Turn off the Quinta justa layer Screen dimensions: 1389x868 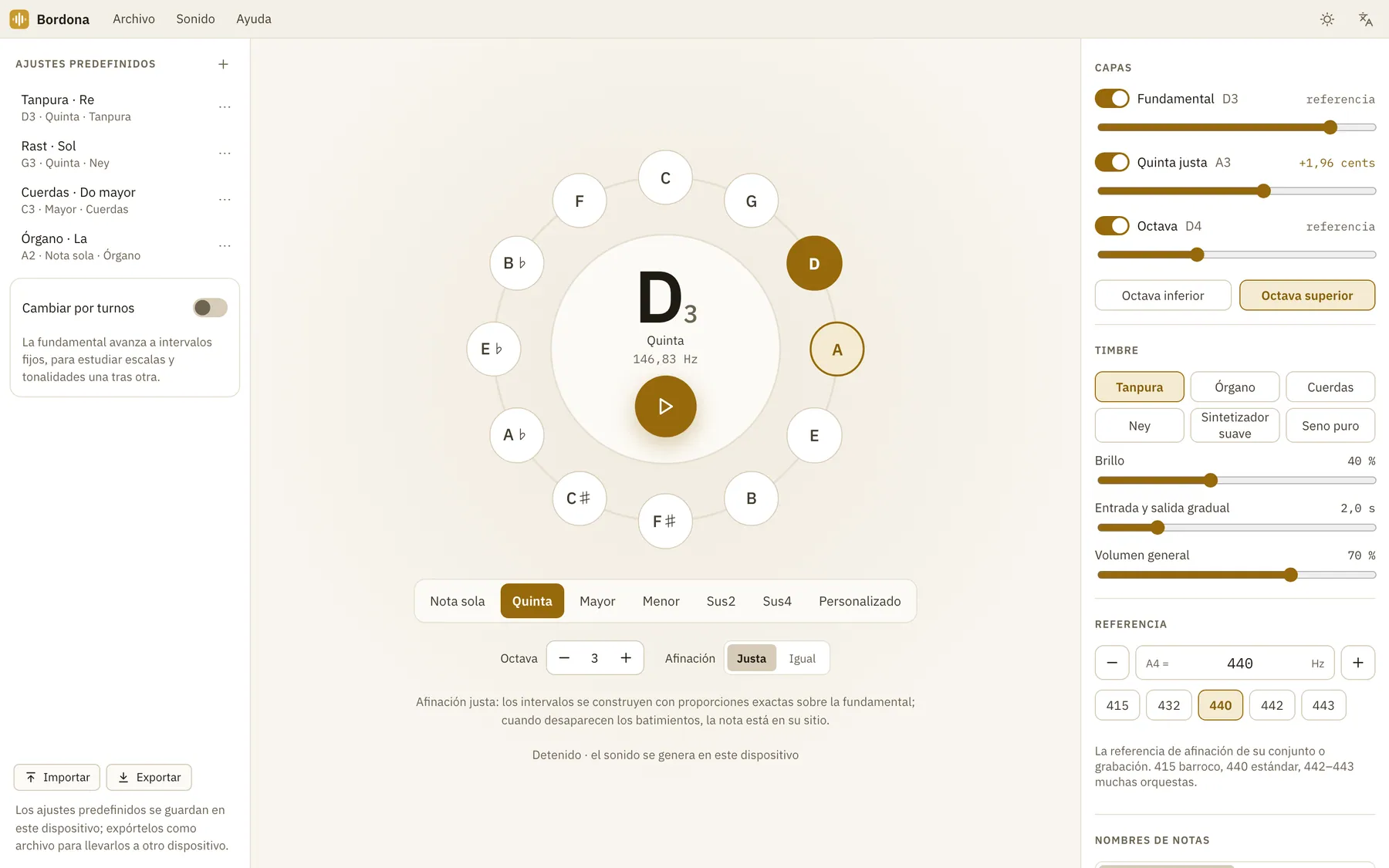click(x=1112, y=162)
